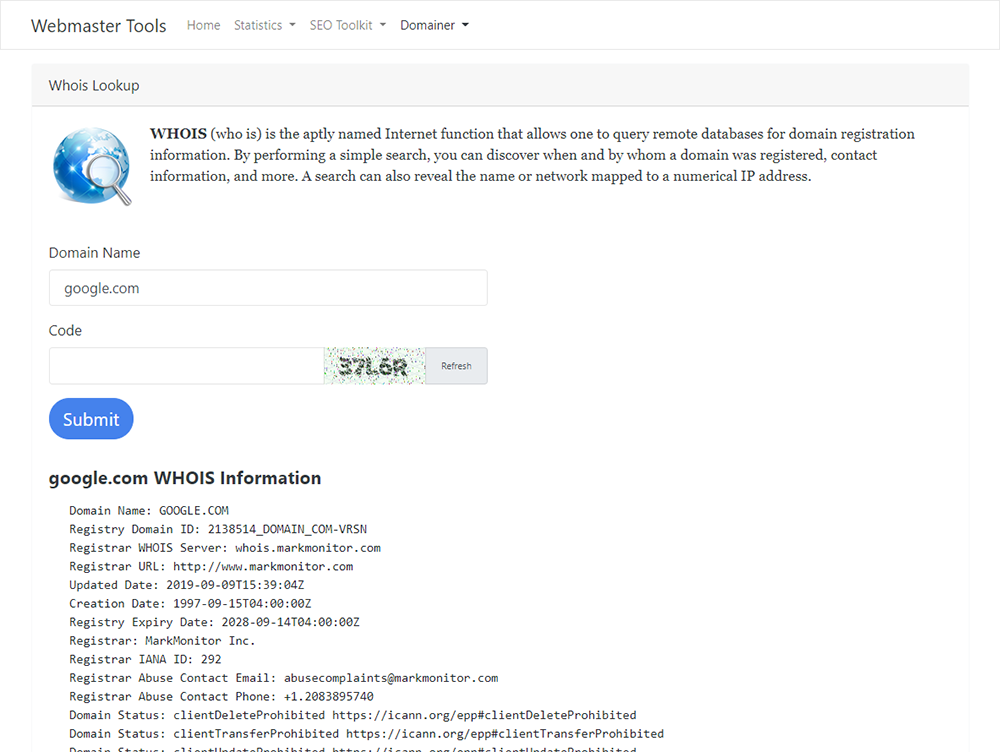Select the Abuse Contact Phone line
This screenshot has width=1000, height=752.
pyautogui.click(x=221, y=696)
